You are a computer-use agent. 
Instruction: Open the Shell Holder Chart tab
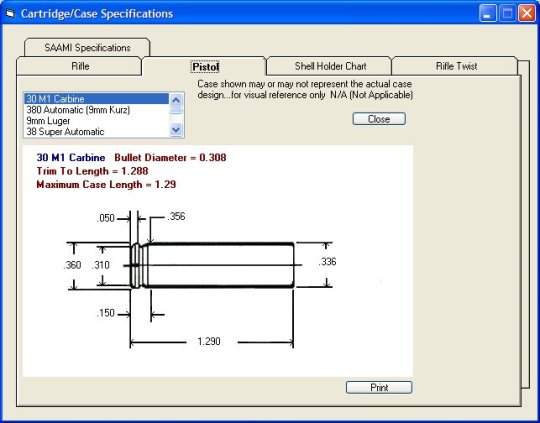[330, 66]
